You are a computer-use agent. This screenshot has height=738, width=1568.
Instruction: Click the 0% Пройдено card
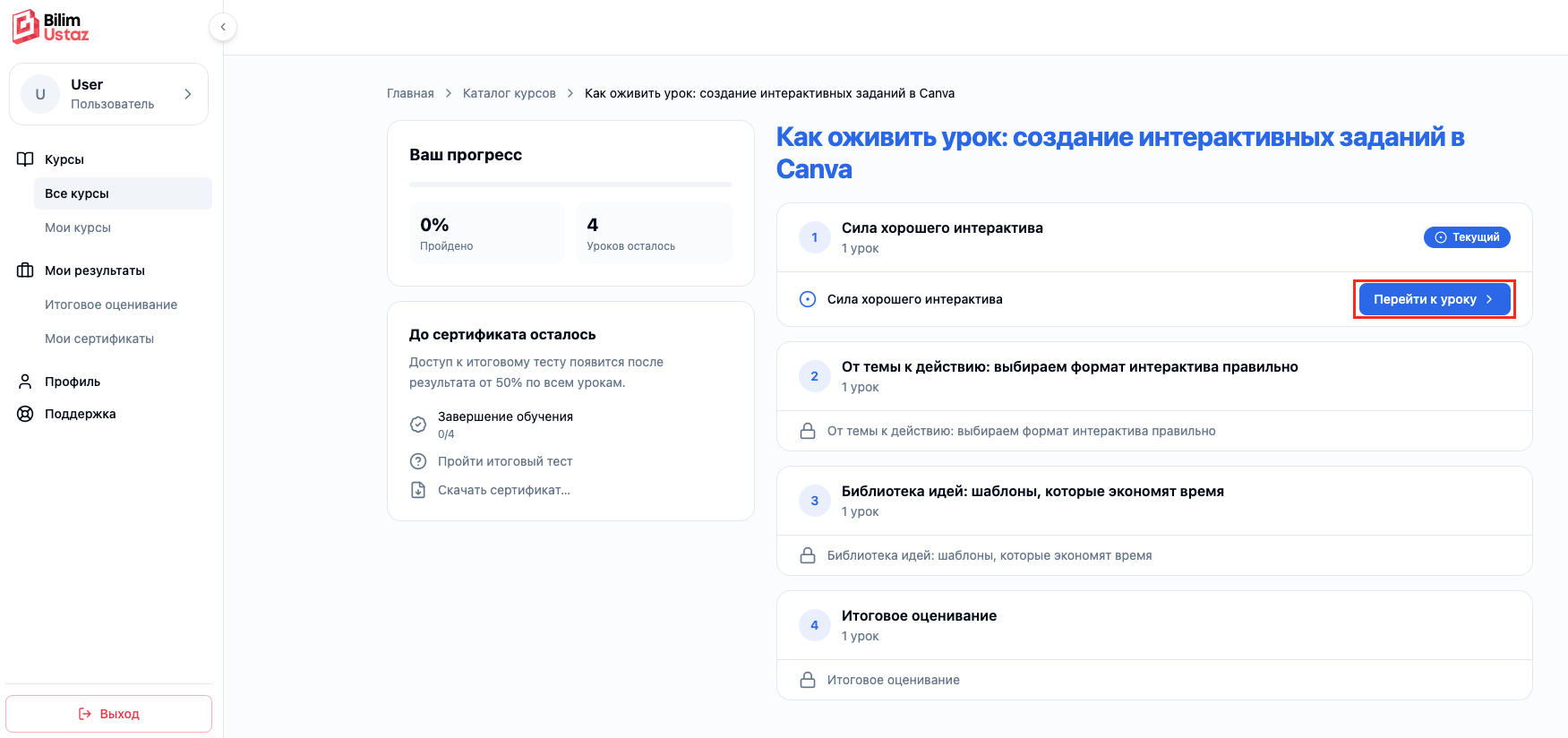(486, 233)
